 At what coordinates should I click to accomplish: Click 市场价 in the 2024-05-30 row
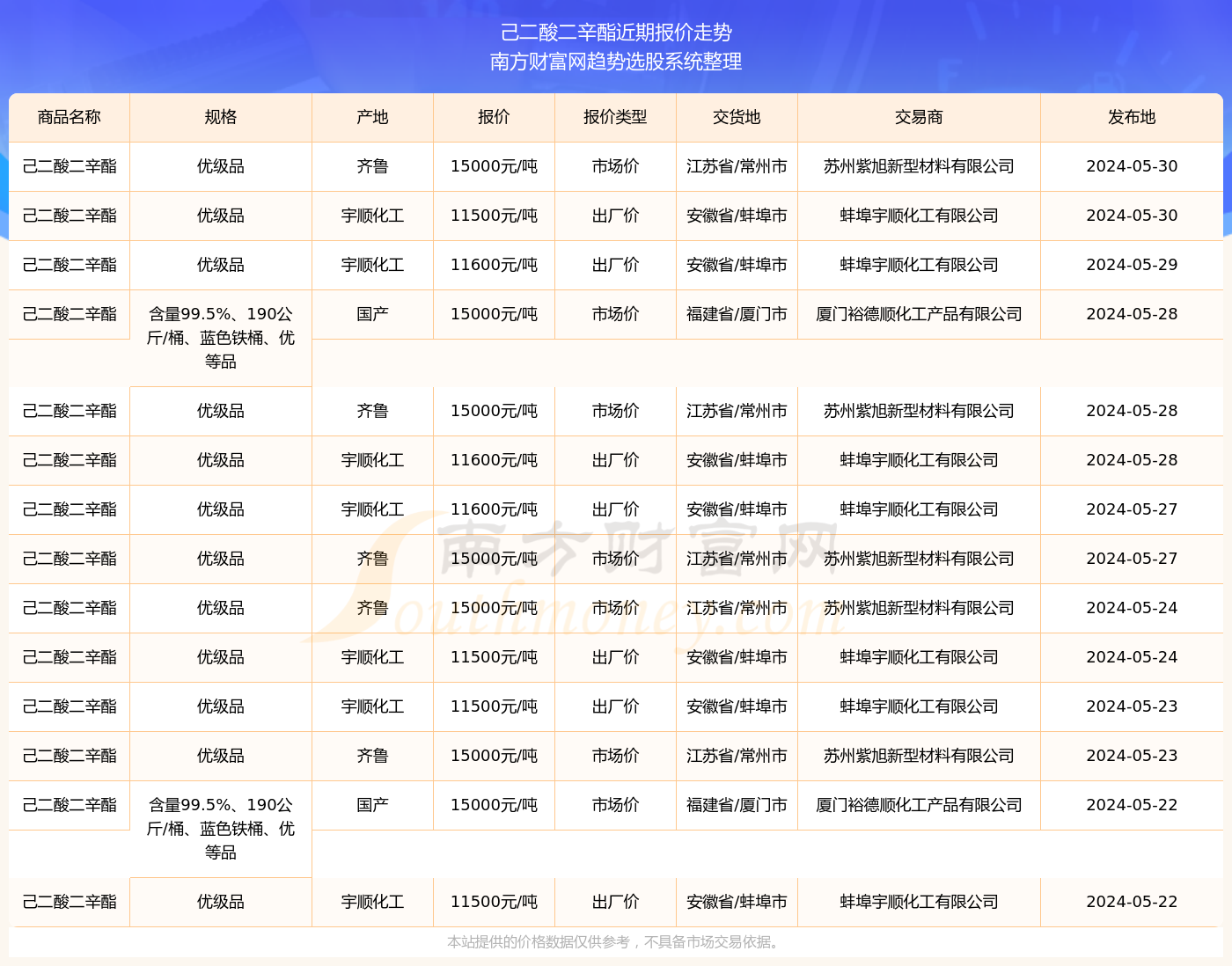tap(615, 166)
